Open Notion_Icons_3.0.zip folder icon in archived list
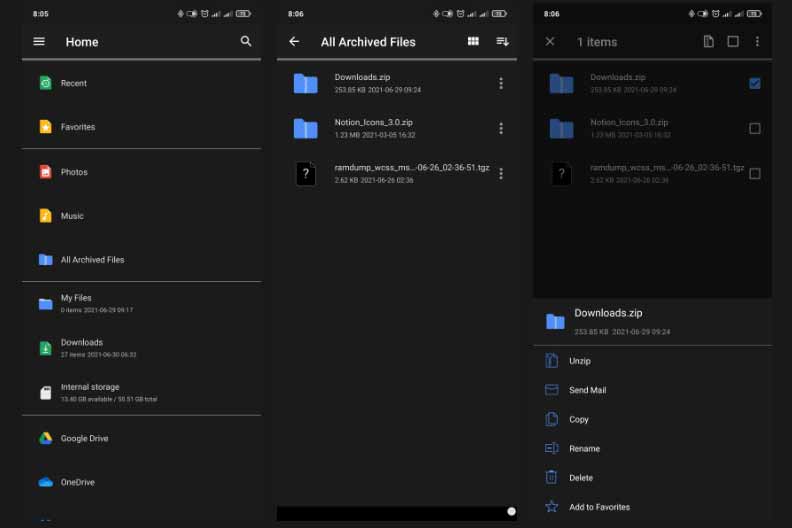The width and height of the screenshot is (792, 528). [306, 128]
